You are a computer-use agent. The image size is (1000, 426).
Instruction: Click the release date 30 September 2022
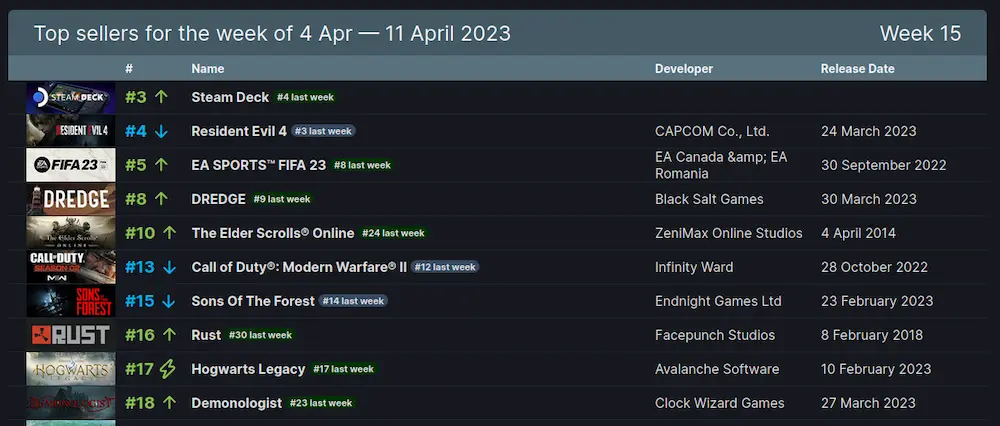pyautogui.click(x=883, y=165)
